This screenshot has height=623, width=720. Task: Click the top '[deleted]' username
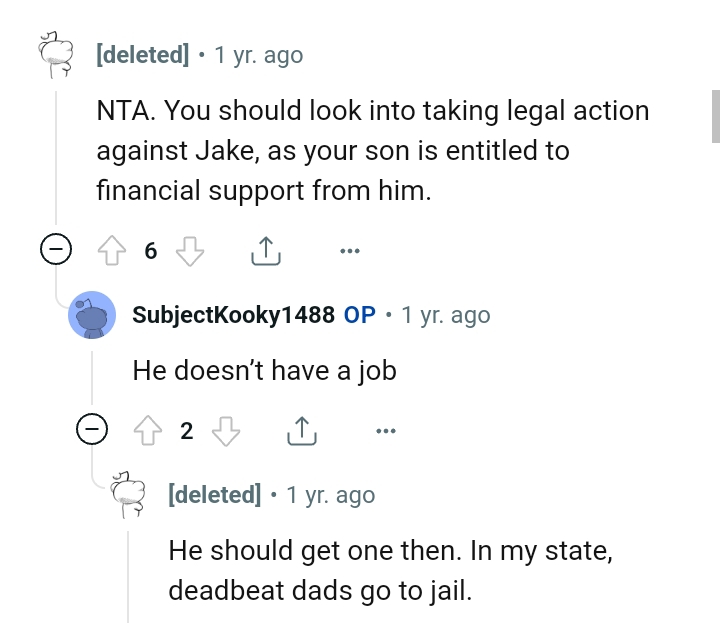(142, 55)
